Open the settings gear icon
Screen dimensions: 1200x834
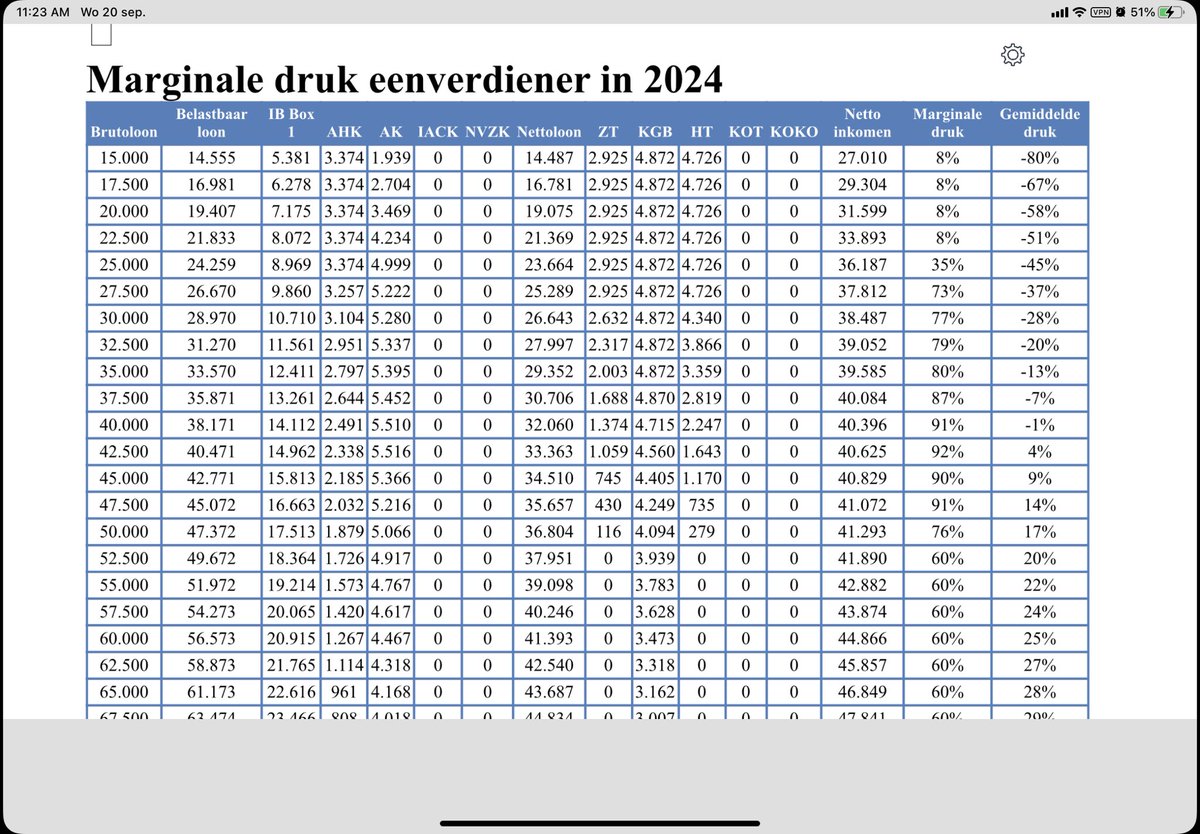[x=1012, y=54]
